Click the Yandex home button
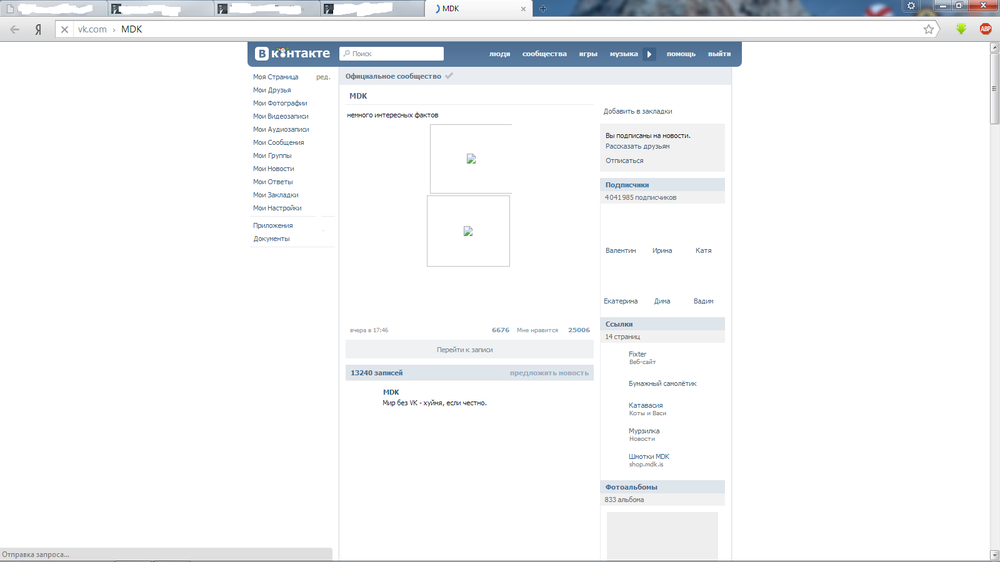 [x=38, y=29]
